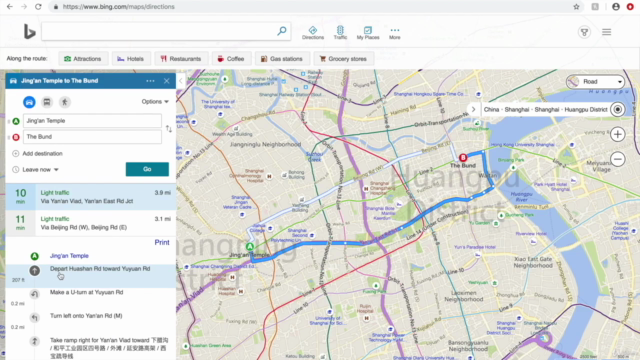Select the driving mode car icon
Screen dimensions: 640x360
[x=29, y=102]
